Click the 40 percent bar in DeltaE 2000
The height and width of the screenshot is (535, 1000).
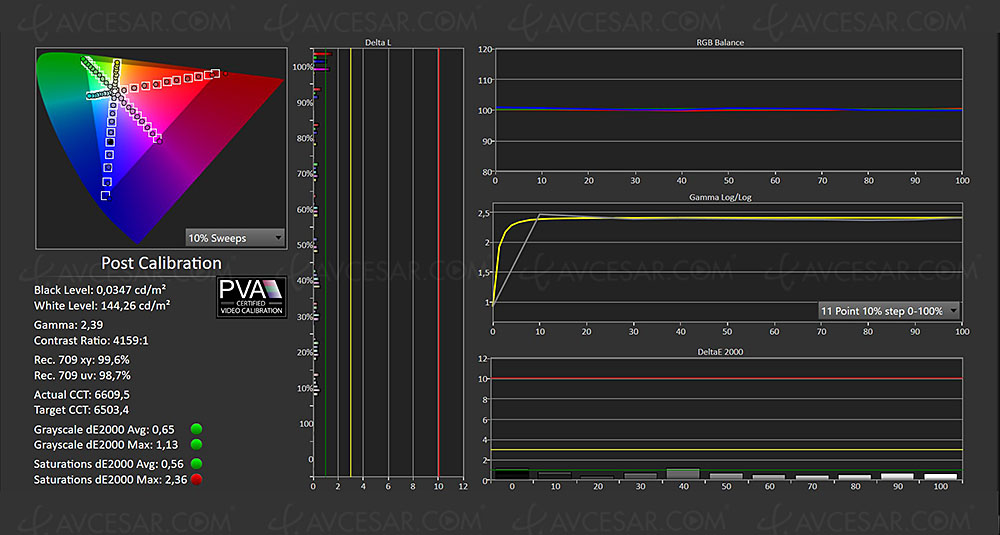[x=682, y=474]
